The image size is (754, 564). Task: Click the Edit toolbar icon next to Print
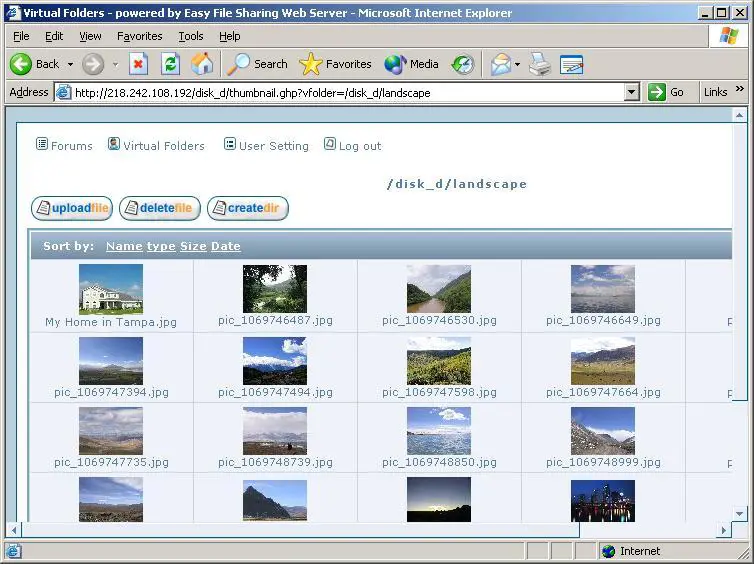pyautogui.click(x=572, y=64)
